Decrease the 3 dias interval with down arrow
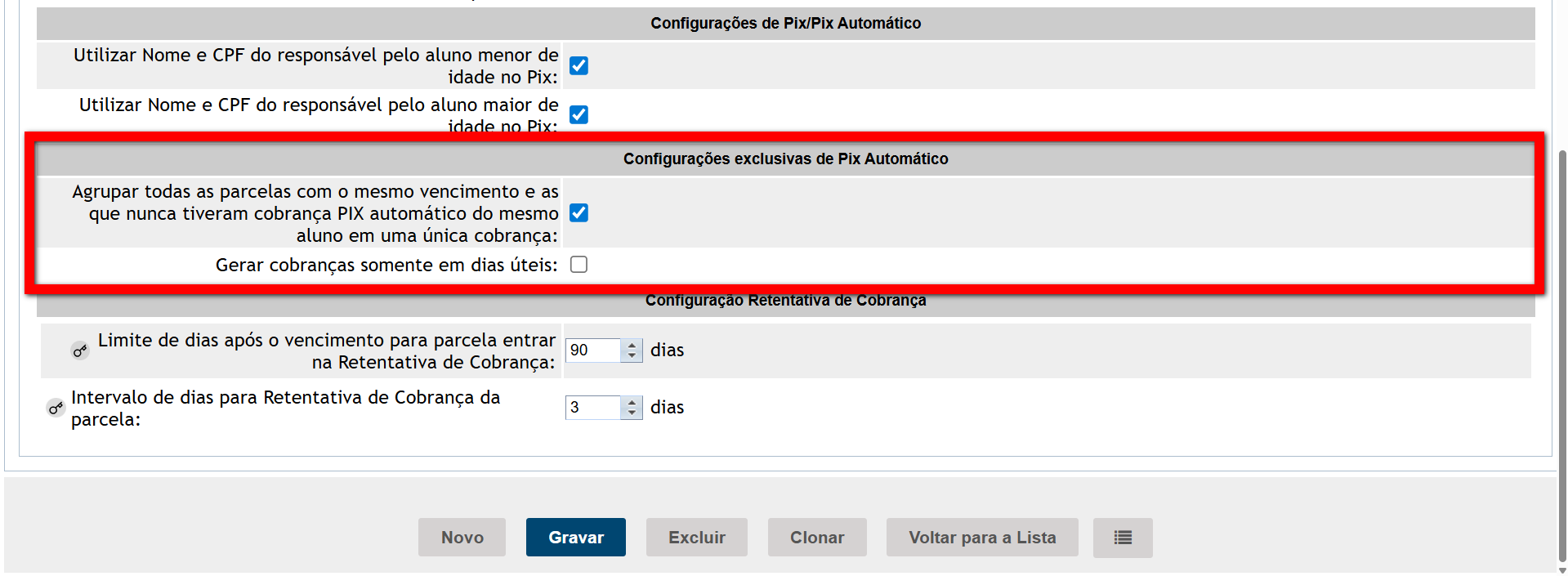Viewport: 1568px width, 576px height. 632,413
